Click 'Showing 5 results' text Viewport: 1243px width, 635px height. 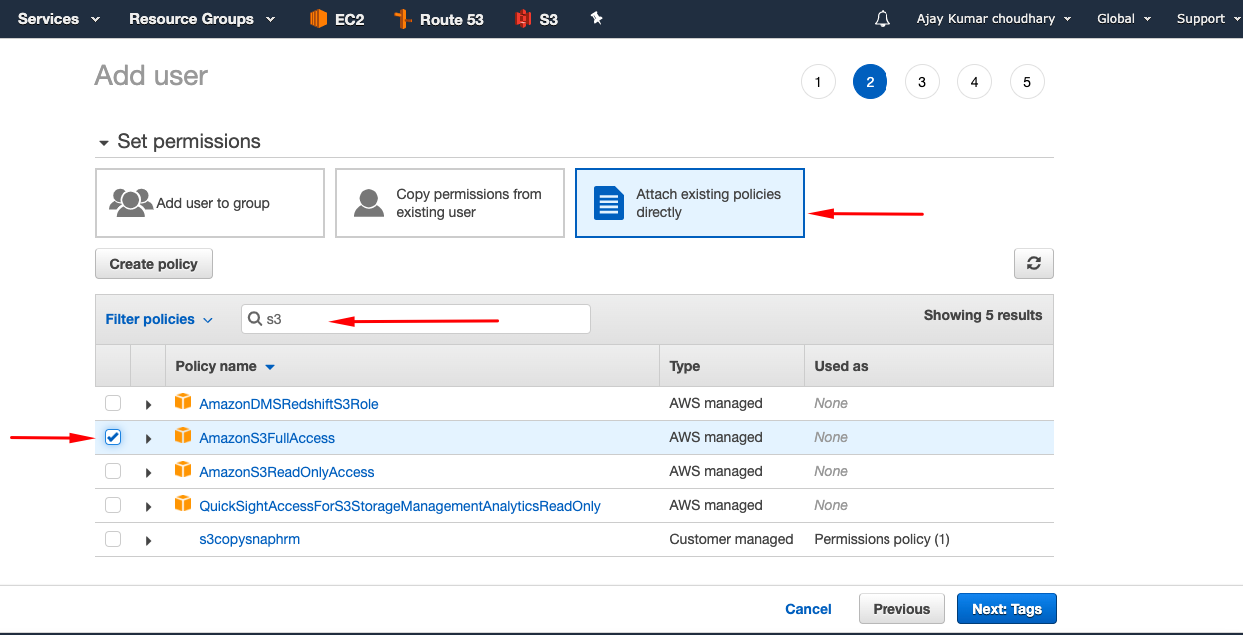[x=983, y=315]
